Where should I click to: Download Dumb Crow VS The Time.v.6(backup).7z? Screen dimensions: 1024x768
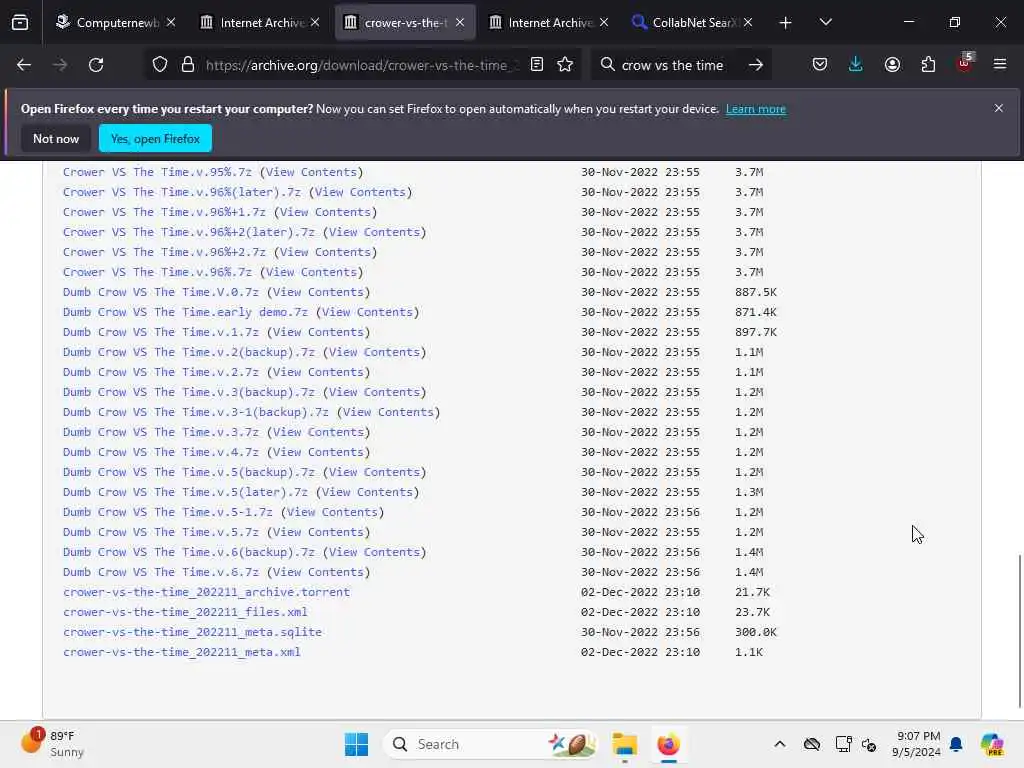[189, 552]
